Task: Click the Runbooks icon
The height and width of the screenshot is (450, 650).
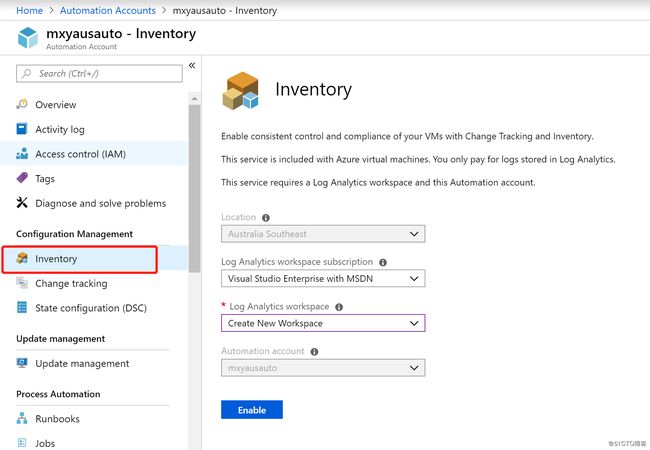Action: (x=22, y=419)
